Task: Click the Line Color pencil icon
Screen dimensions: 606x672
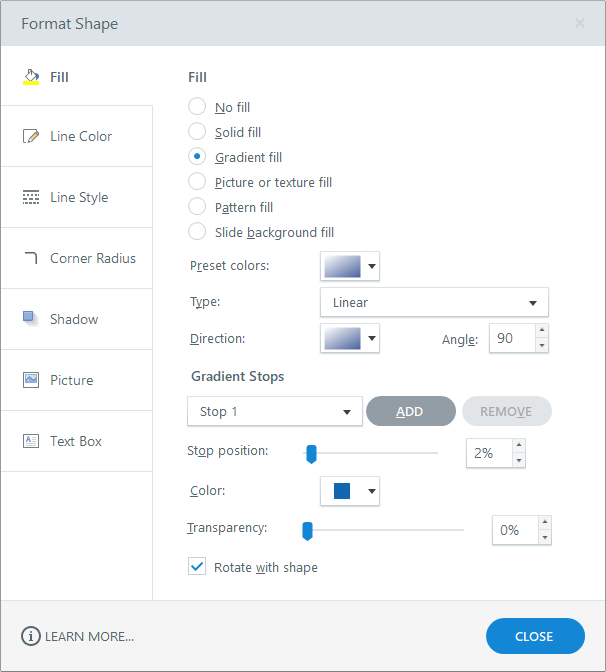Action: pos(31,136)
